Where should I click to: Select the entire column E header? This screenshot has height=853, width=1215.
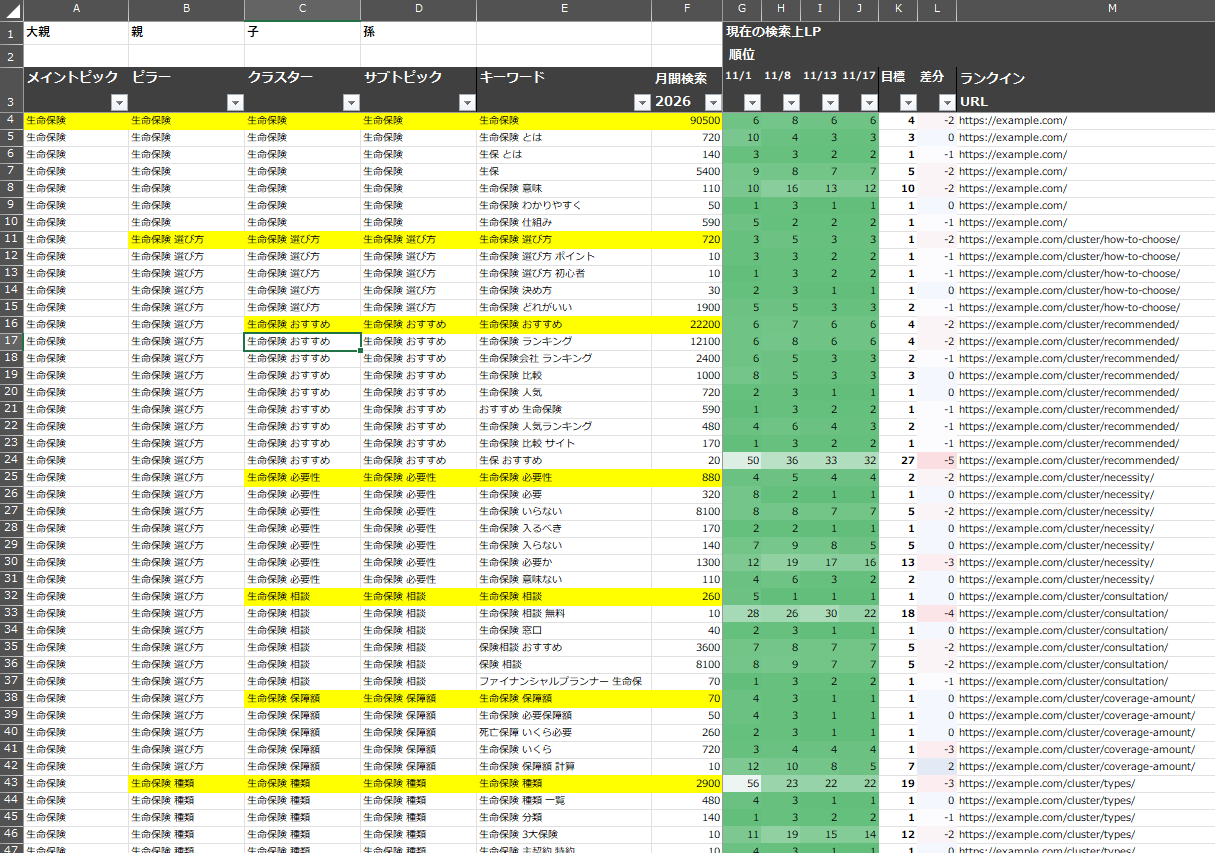tap(564, 9)
